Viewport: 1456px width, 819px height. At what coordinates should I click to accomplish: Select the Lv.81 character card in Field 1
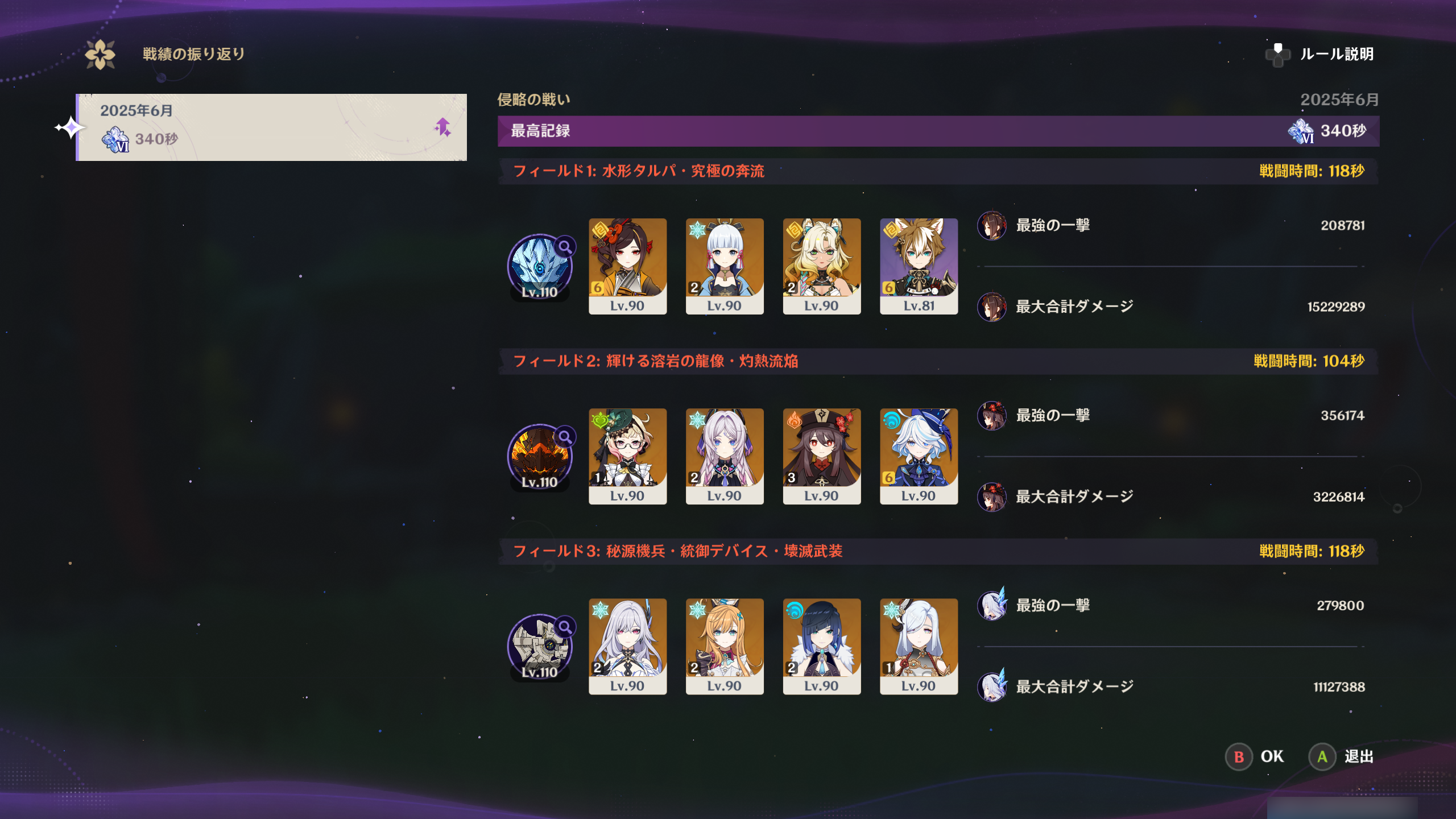[919, 266]
